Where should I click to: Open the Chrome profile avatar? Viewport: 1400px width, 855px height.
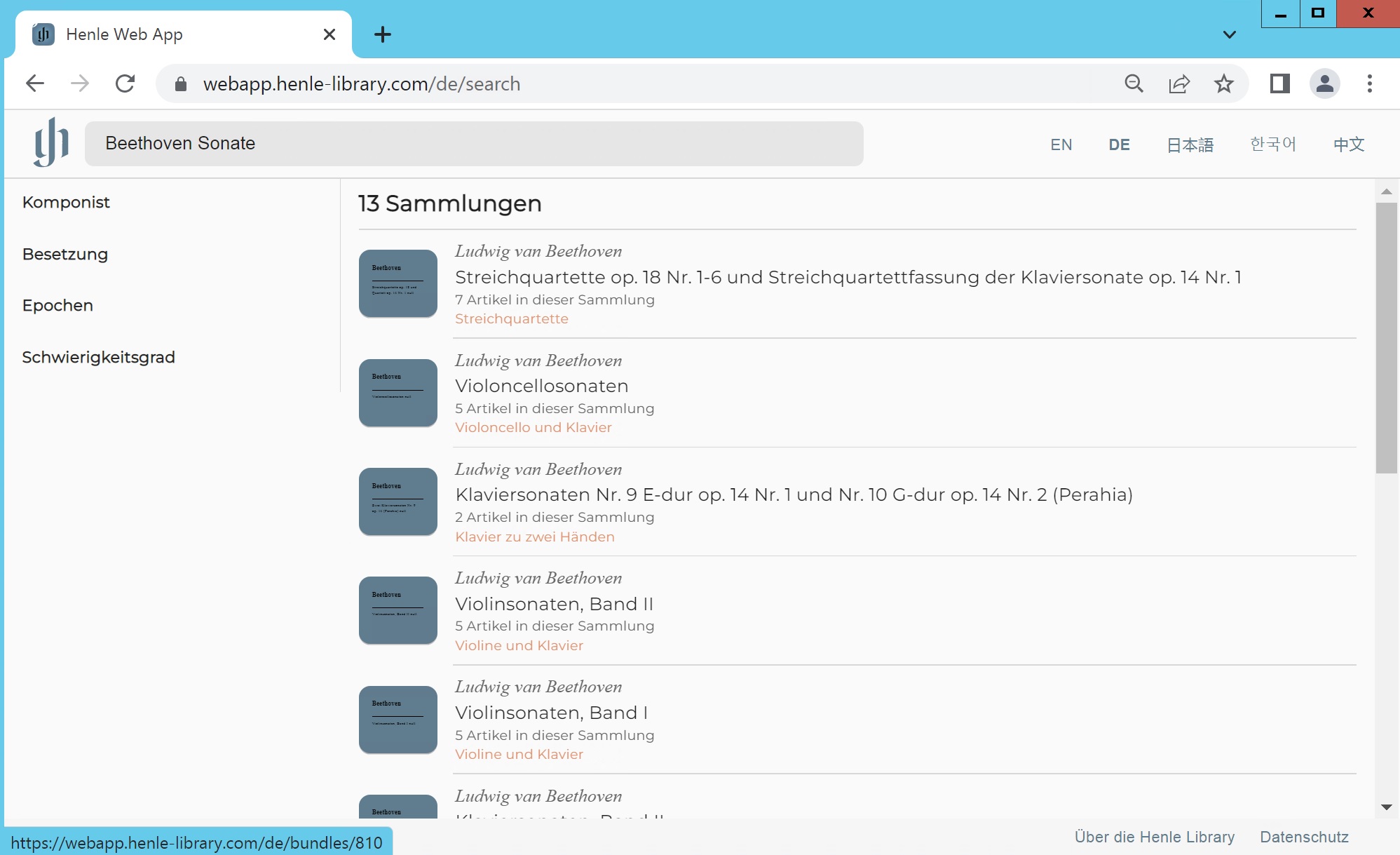coord(1324,83)
